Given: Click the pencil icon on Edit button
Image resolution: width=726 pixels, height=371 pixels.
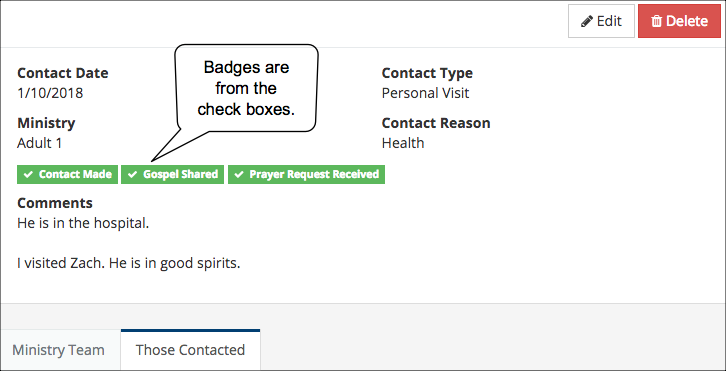Looking at the screenshot, I should point(587,21).
